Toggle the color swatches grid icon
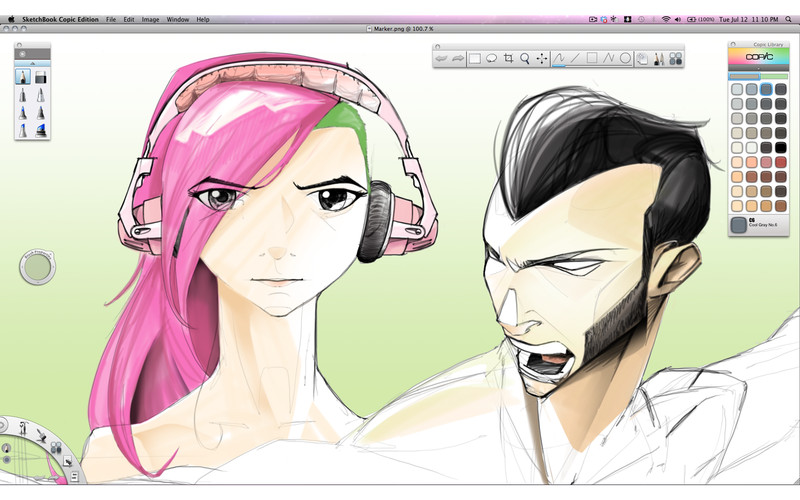800x500 pixels. pyautogui.click(x=675, y=59)
